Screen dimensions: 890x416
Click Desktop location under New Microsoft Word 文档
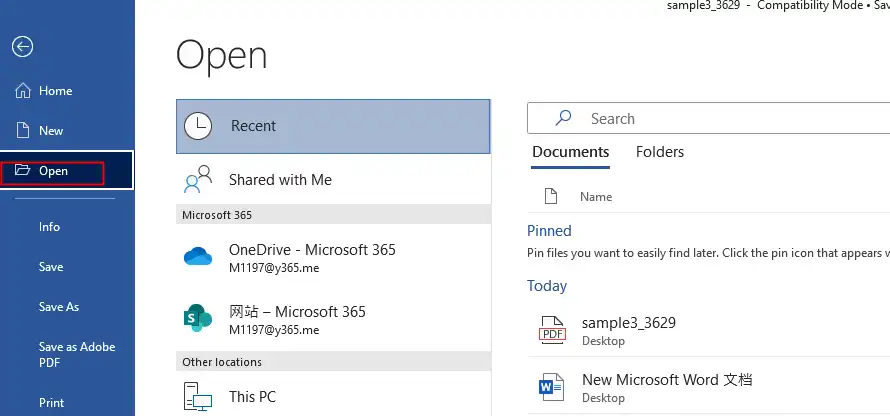[603, 398]
